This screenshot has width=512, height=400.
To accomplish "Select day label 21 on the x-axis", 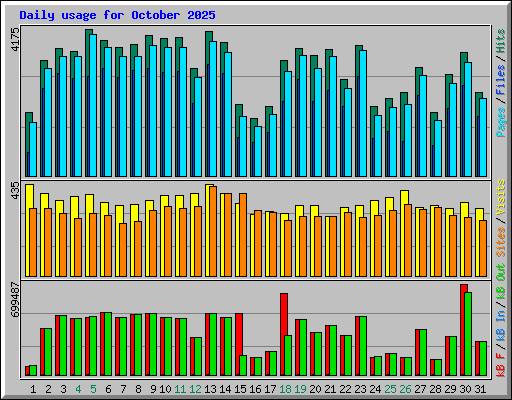I will click(x=330, y=389).
